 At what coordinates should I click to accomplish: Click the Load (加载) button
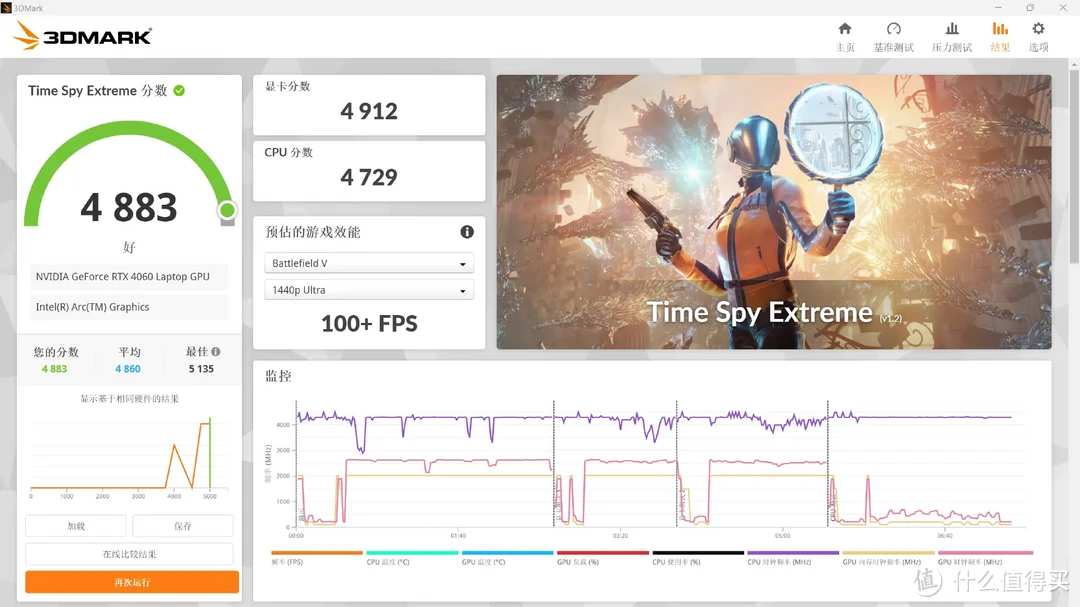[76, 526]
